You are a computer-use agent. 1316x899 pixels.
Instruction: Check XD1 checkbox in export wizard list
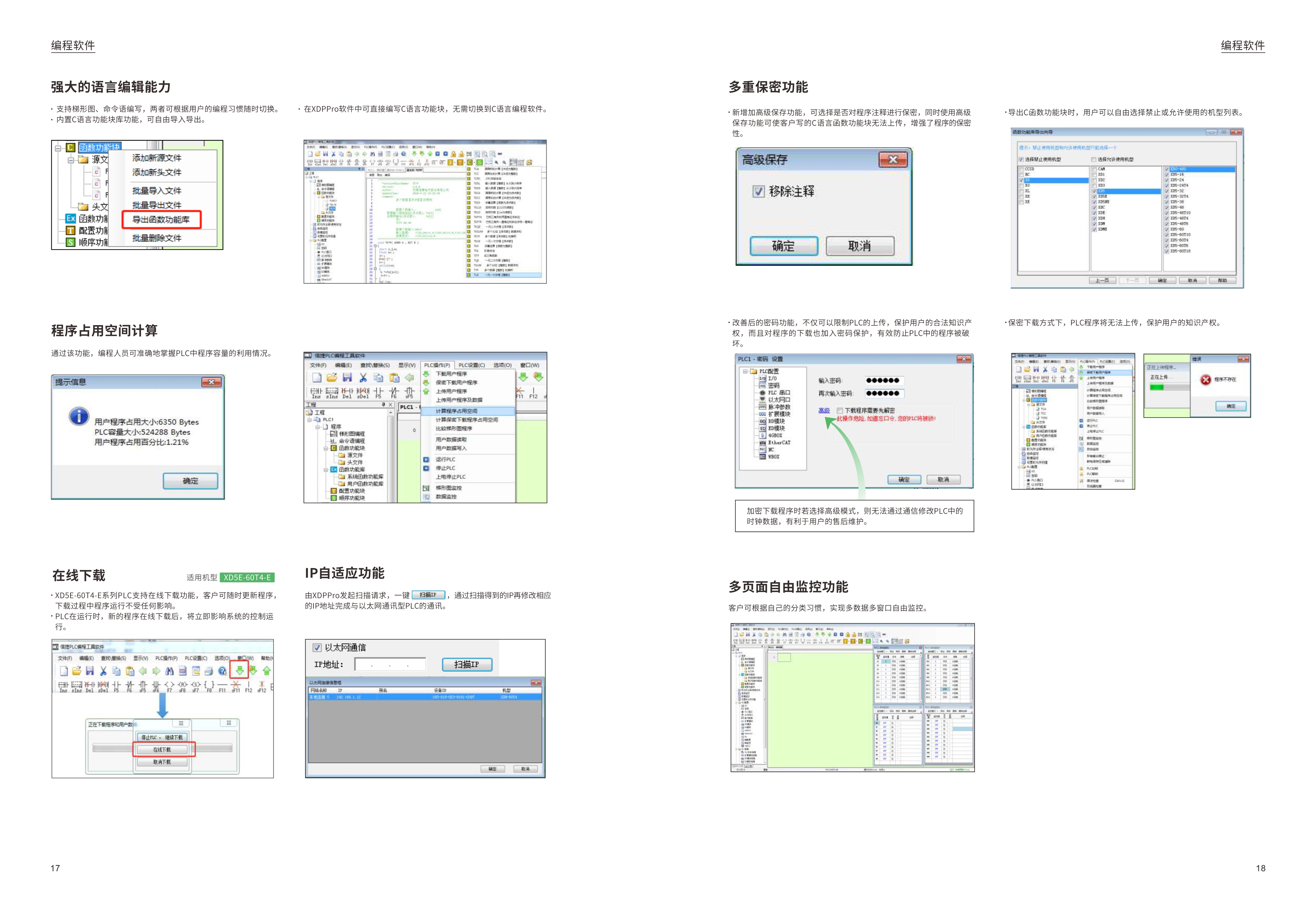[x=1095, y=174]
